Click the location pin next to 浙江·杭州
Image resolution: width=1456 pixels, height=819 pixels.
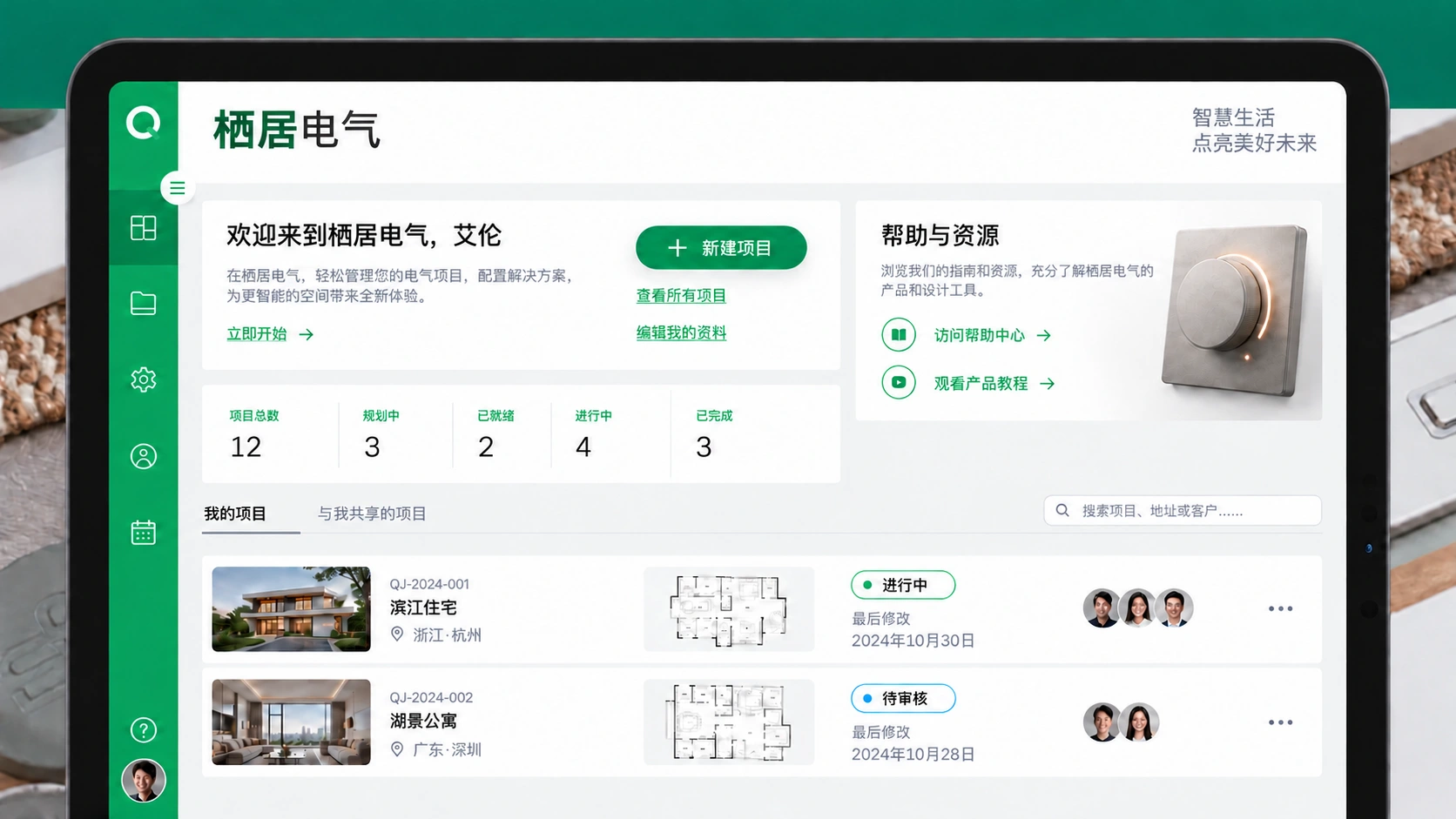(397, 634)
